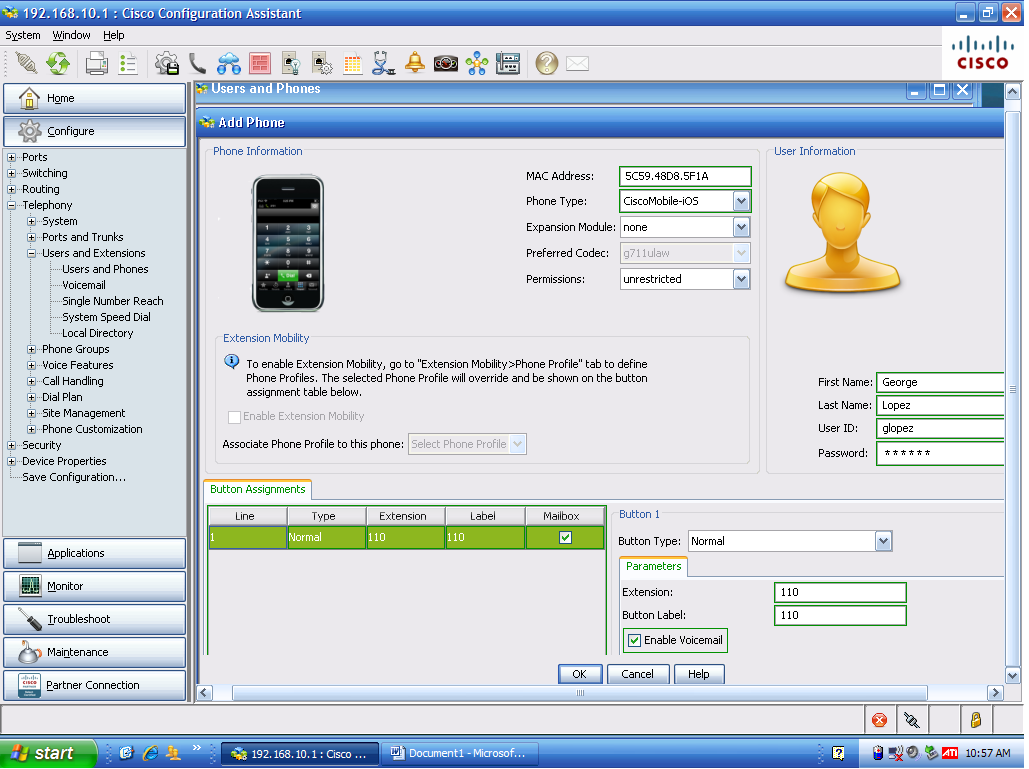The width and height of the screenshot is (1029, 769).
Task: Open the Telephony handset toolbar icon
Action: click(x=197, y=64)
